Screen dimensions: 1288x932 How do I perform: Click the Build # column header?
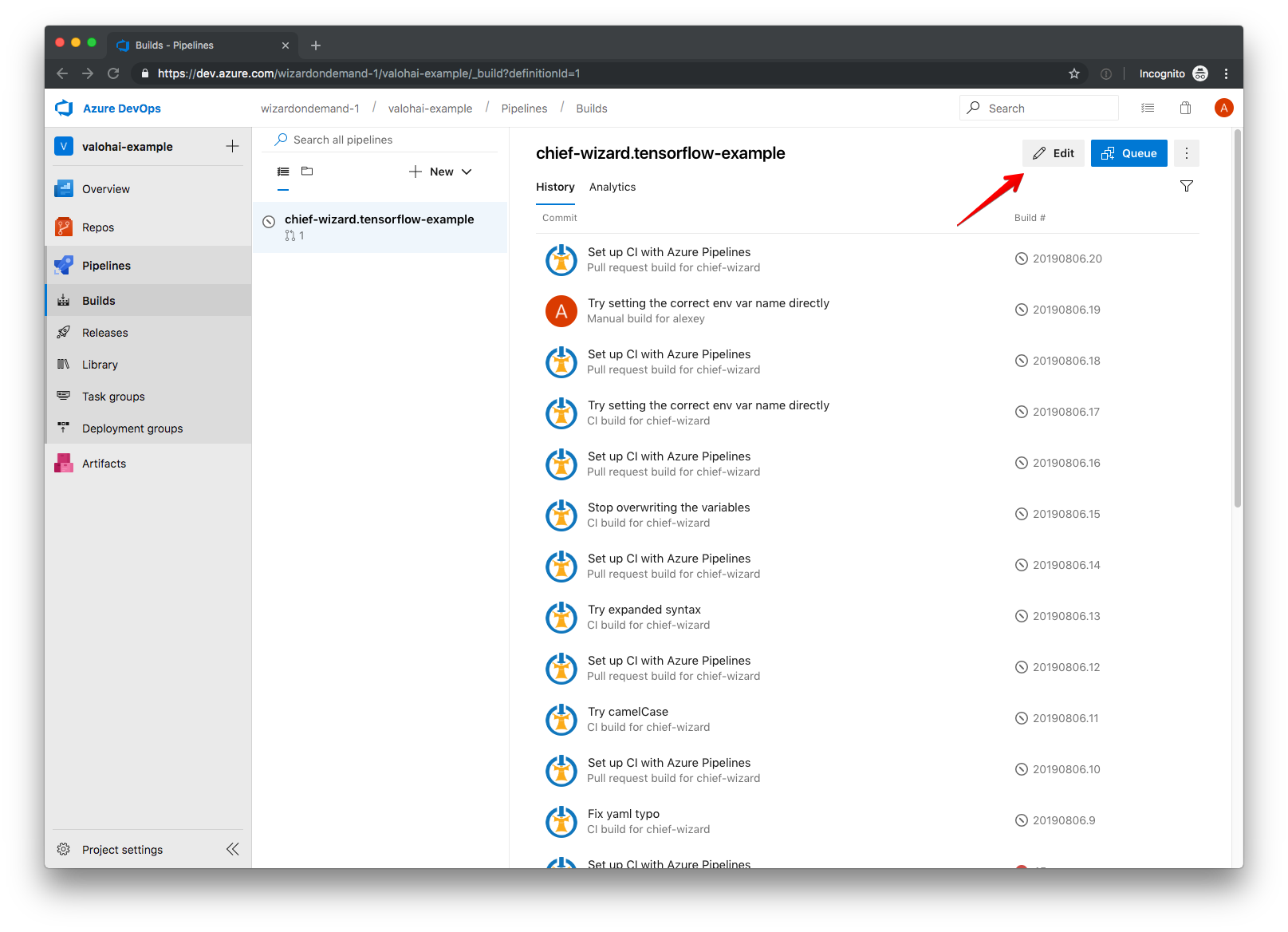click(1030, 218)
